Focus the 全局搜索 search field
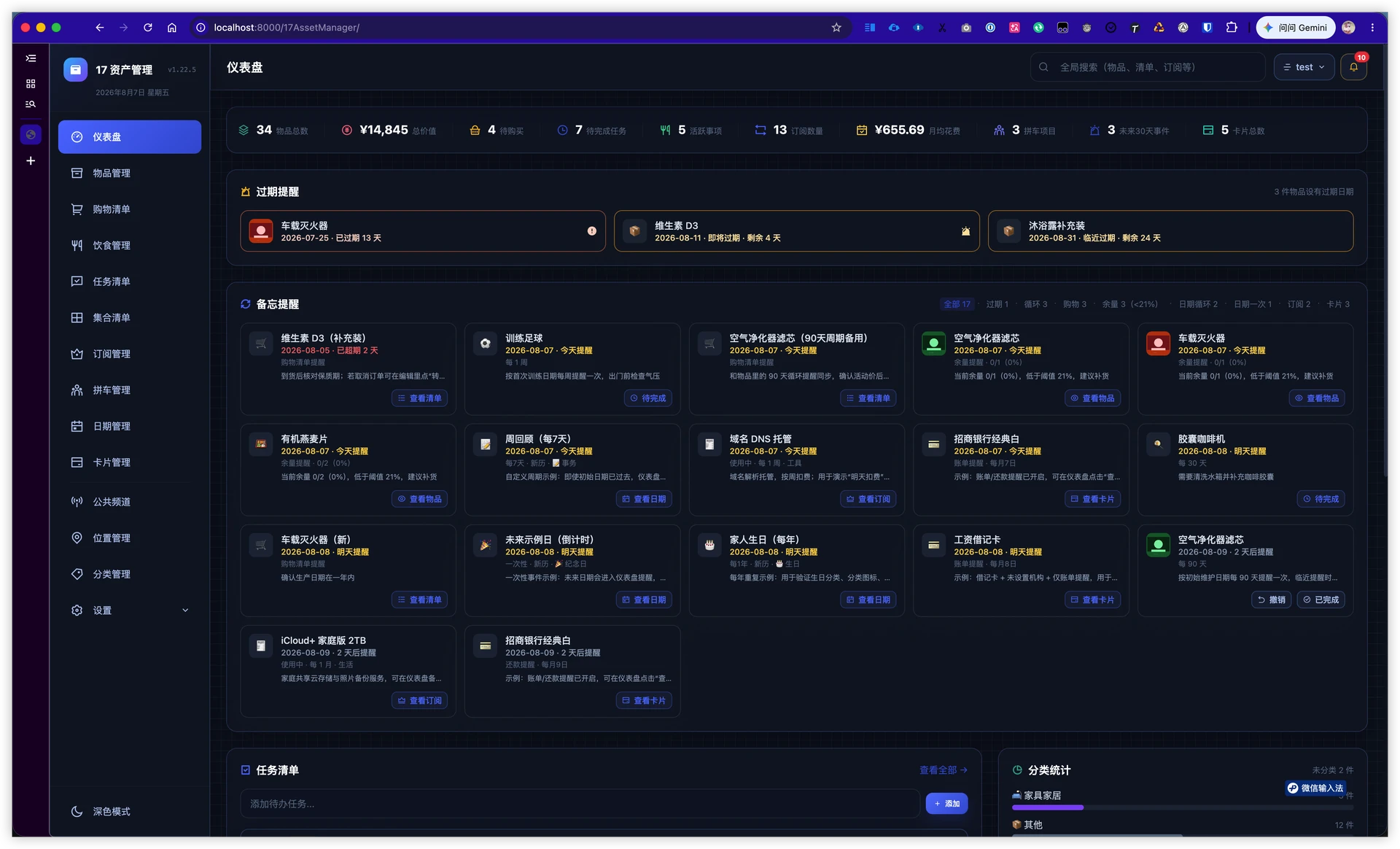Screen dimensions: 1400x849 tap(1148, 67)
